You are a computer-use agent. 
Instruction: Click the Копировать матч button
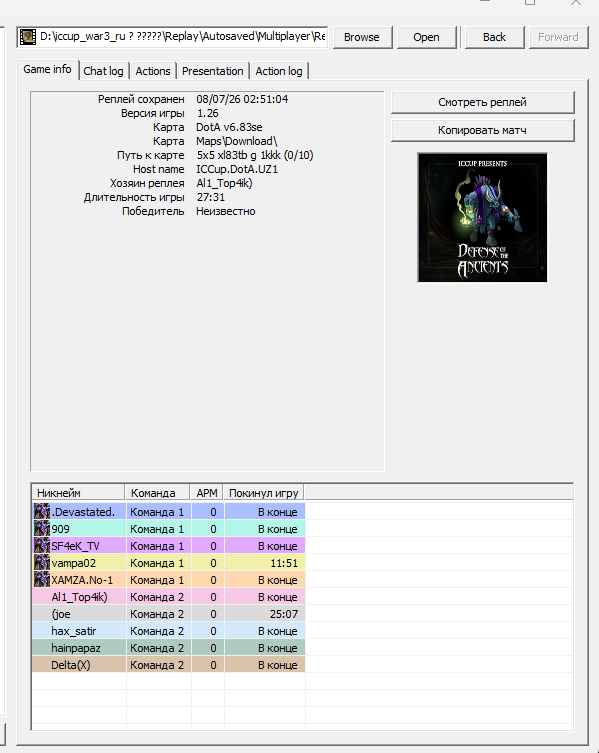482,130
